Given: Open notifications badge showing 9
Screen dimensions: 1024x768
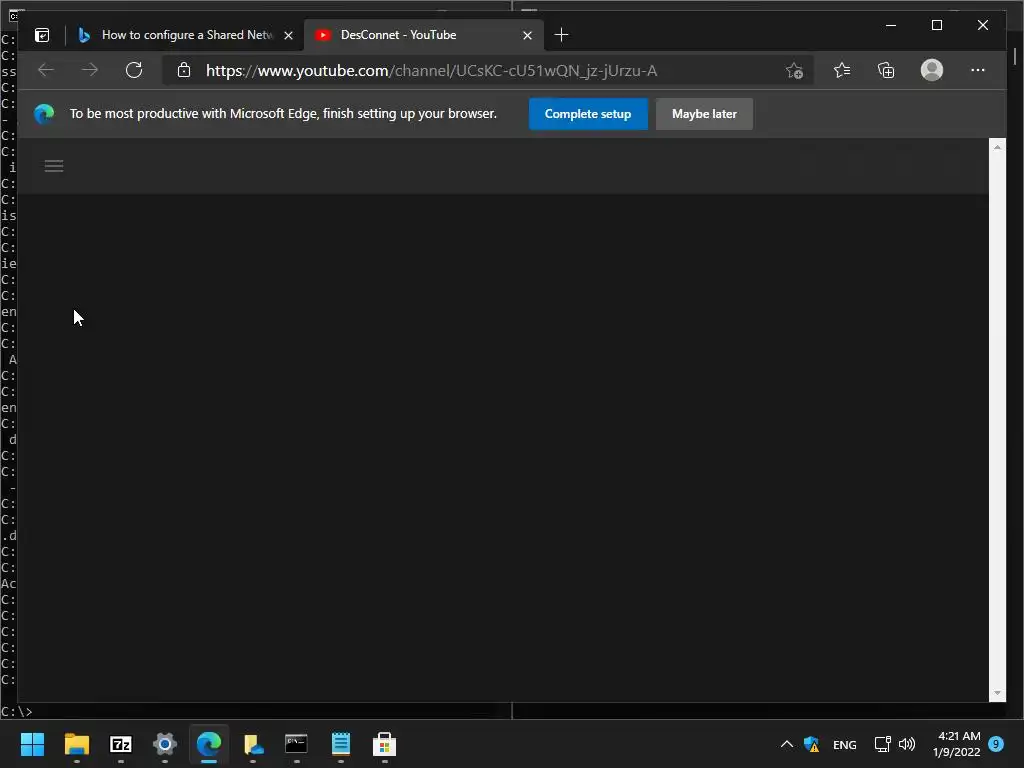Looking at the screenshot, I should click(996, 744).
